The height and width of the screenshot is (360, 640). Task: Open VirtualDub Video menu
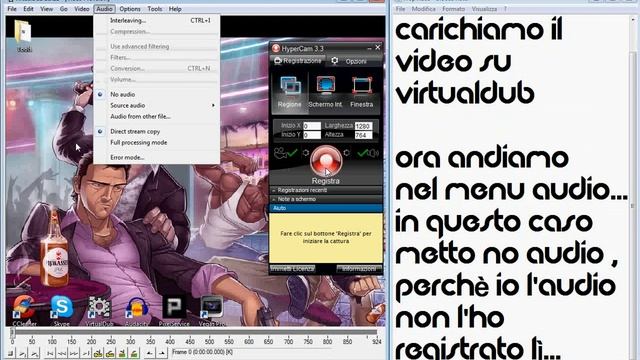click(x=82, y=9)
